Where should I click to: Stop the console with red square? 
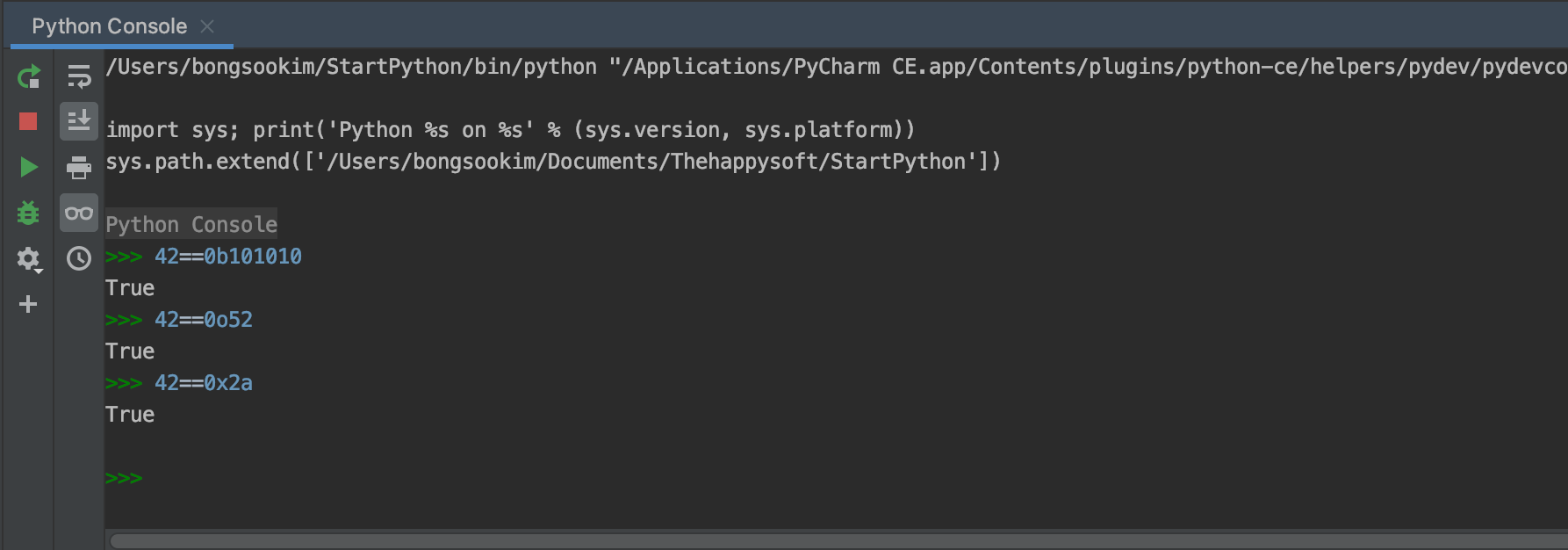(x=28, y=121)
